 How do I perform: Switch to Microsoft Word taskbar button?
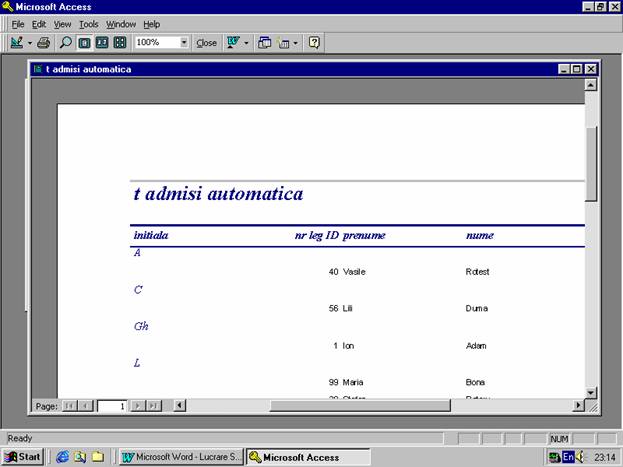(x=180, y=457)
